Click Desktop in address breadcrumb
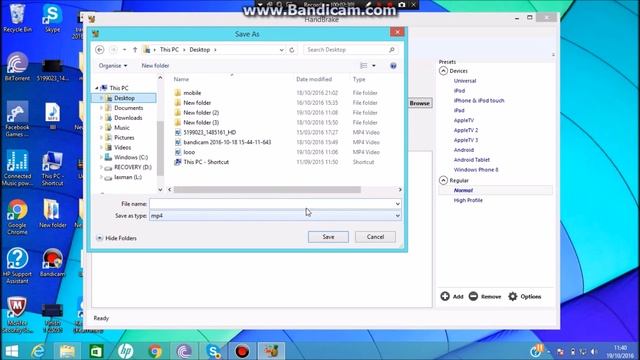This screenshot has width=640, height=360. 200,50
